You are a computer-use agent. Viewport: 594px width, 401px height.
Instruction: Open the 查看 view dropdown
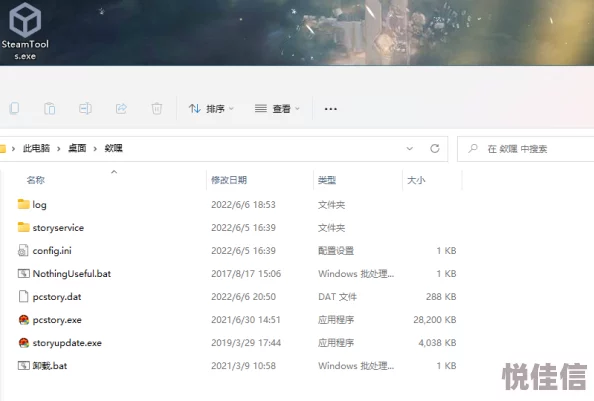[277, 109]
